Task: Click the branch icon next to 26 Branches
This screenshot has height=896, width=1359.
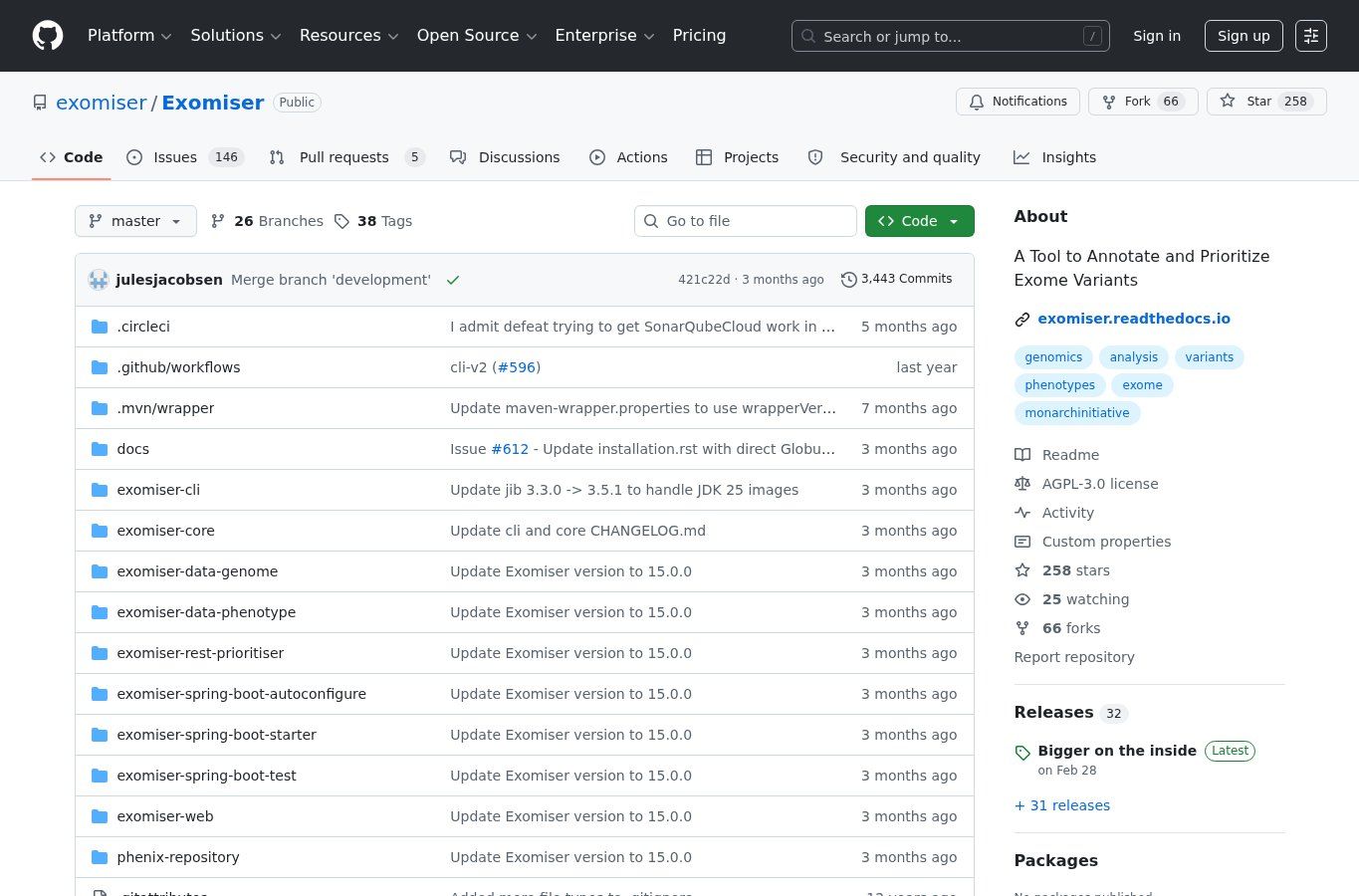Action: point(218,221)
